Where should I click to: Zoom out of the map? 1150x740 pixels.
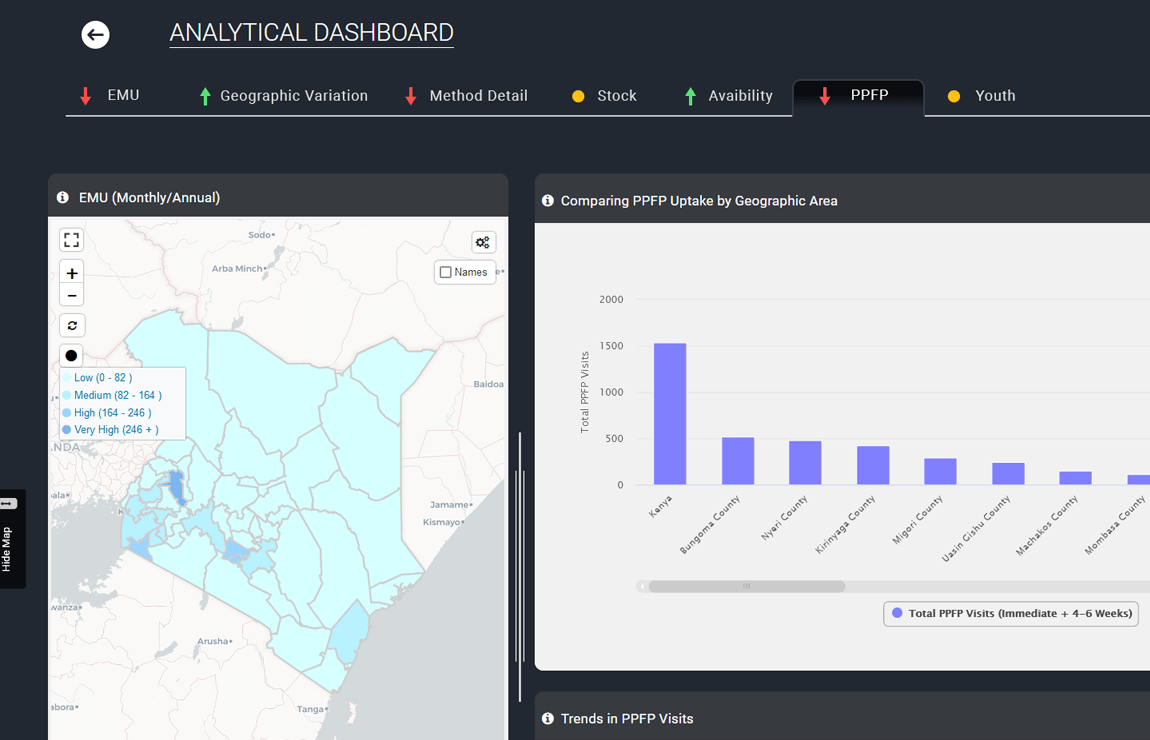coord(72,295)
